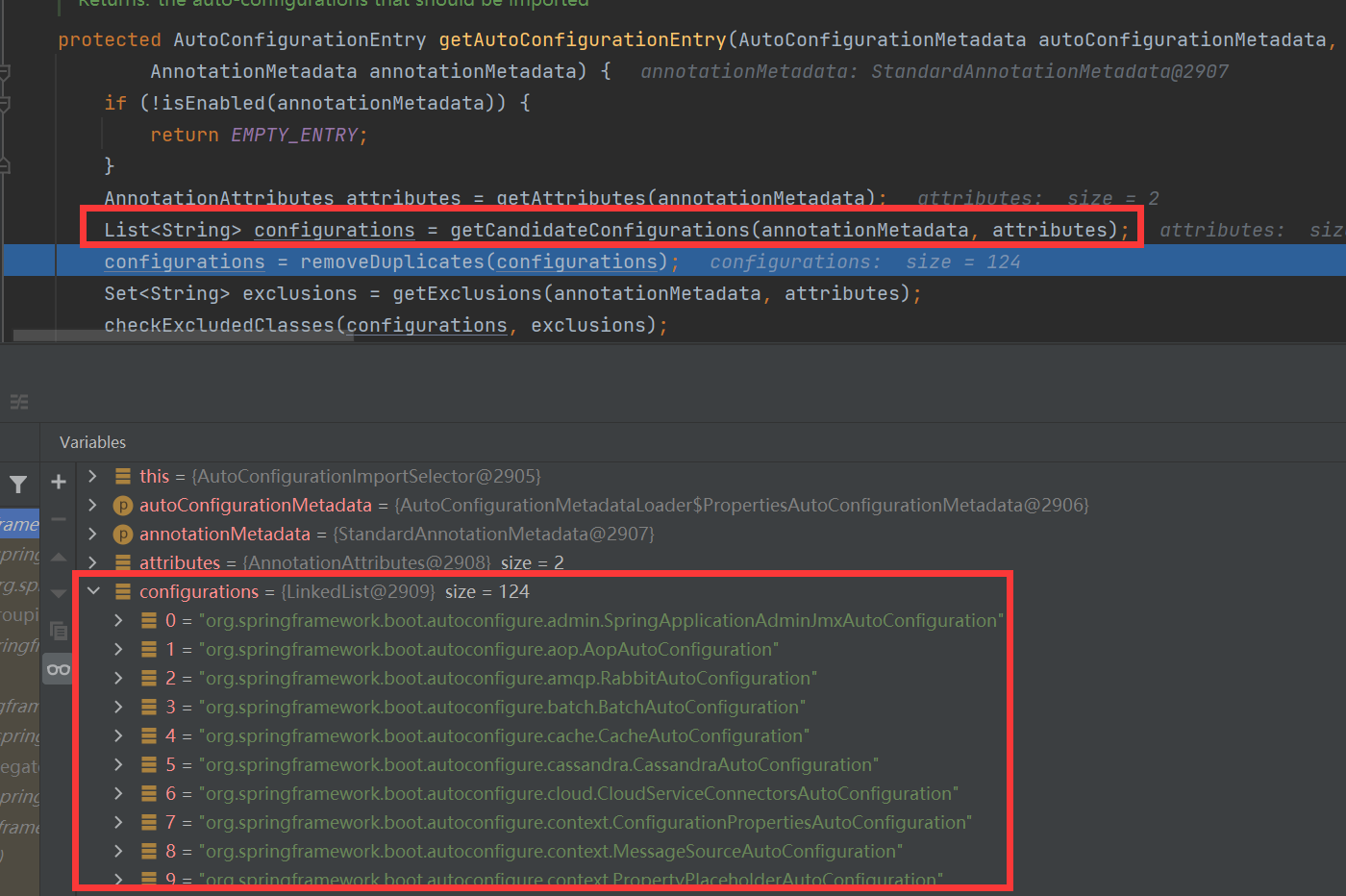The image size is (1346, 896).
Task: Click the list icon beside configurations variable
Action: point(123,592)
